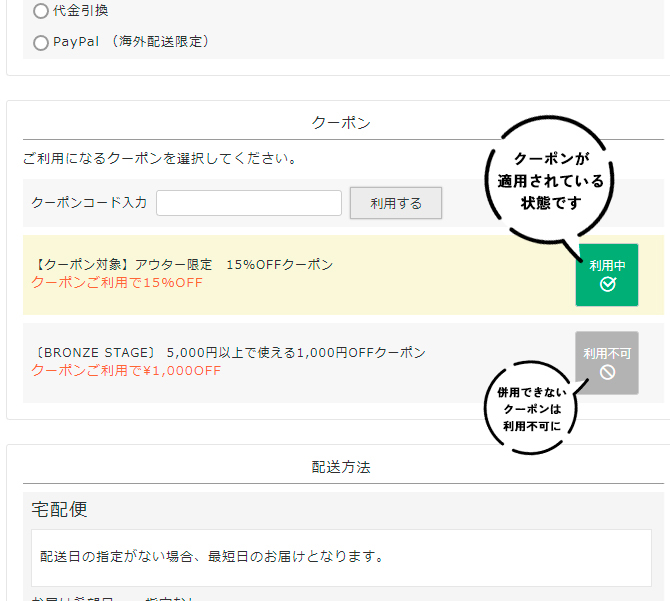This screenshot has width=670, height=601.
Task: Click the coupon code input field
Action: point(249,203)
